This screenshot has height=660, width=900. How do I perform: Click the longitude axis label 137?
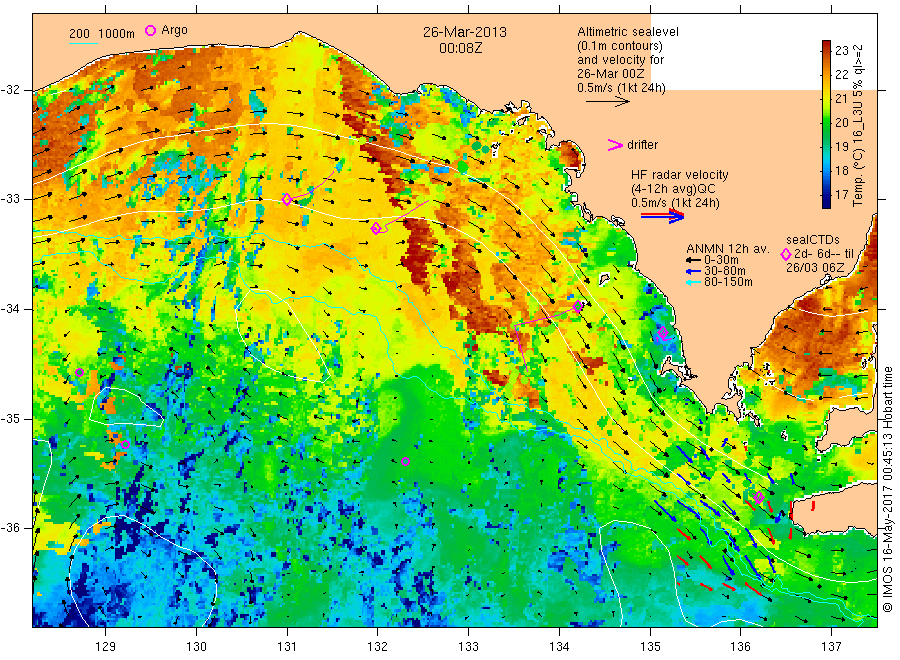831,647
